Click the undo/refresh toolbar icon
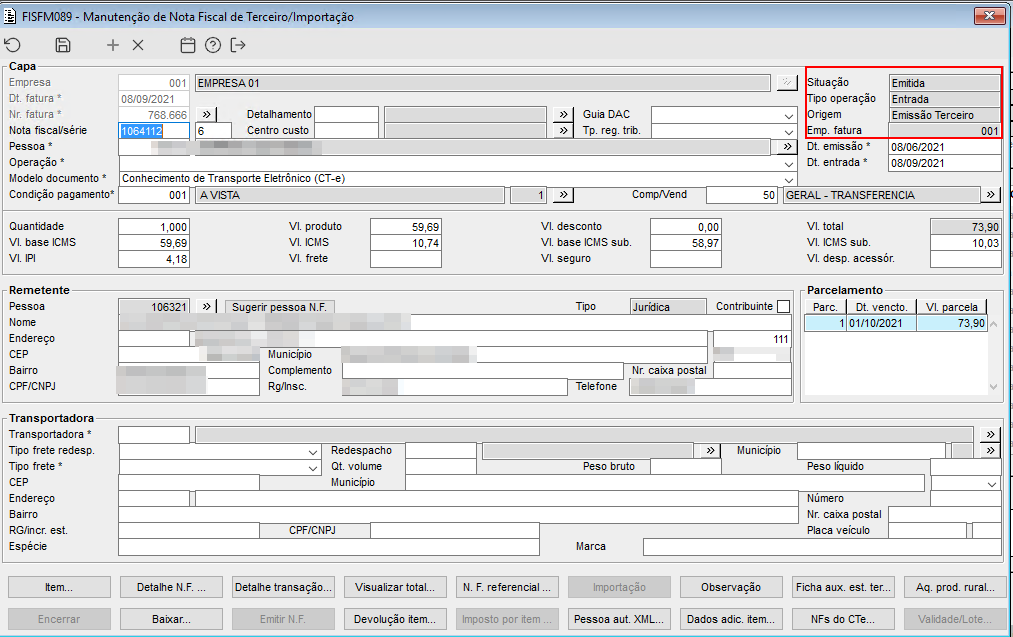The image size is (1013, 637). coord(12,45)
